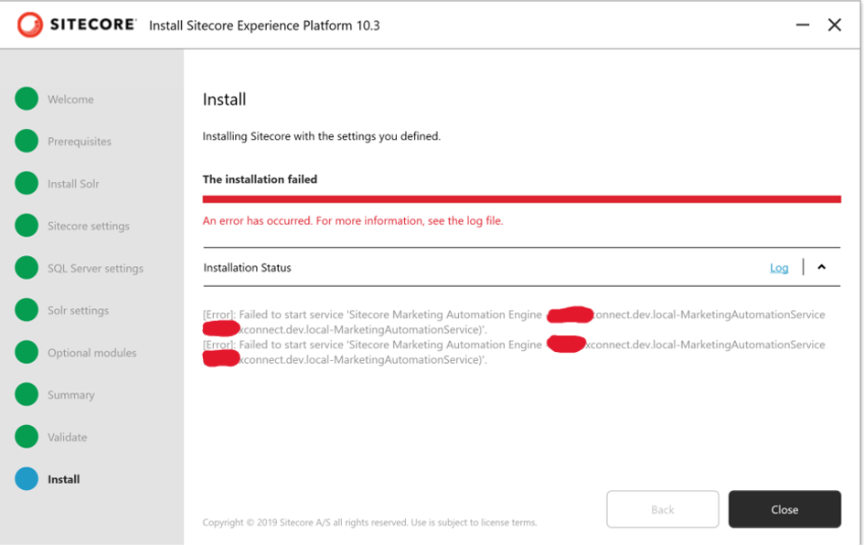The width and height of the screenshot is (864, 546).
Task: Click the green SQL Server settings circle
Action: click(x=26, y=268)
